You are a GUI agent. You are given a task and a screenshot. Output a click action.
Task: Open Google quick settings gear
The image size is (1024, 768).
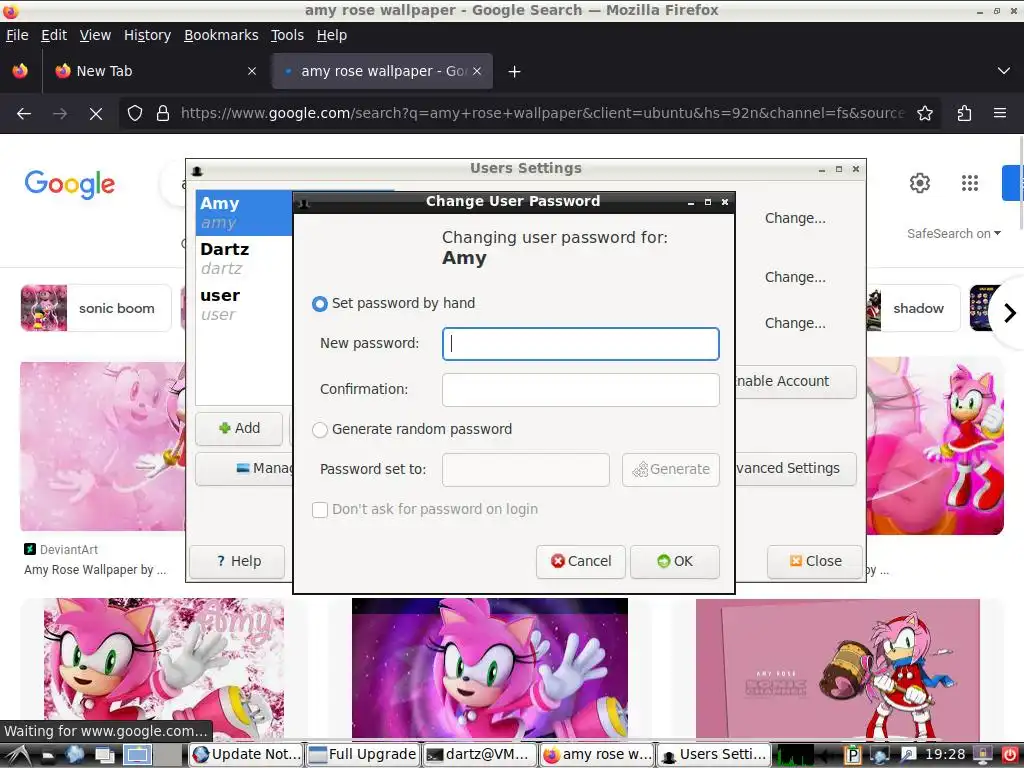920,183
